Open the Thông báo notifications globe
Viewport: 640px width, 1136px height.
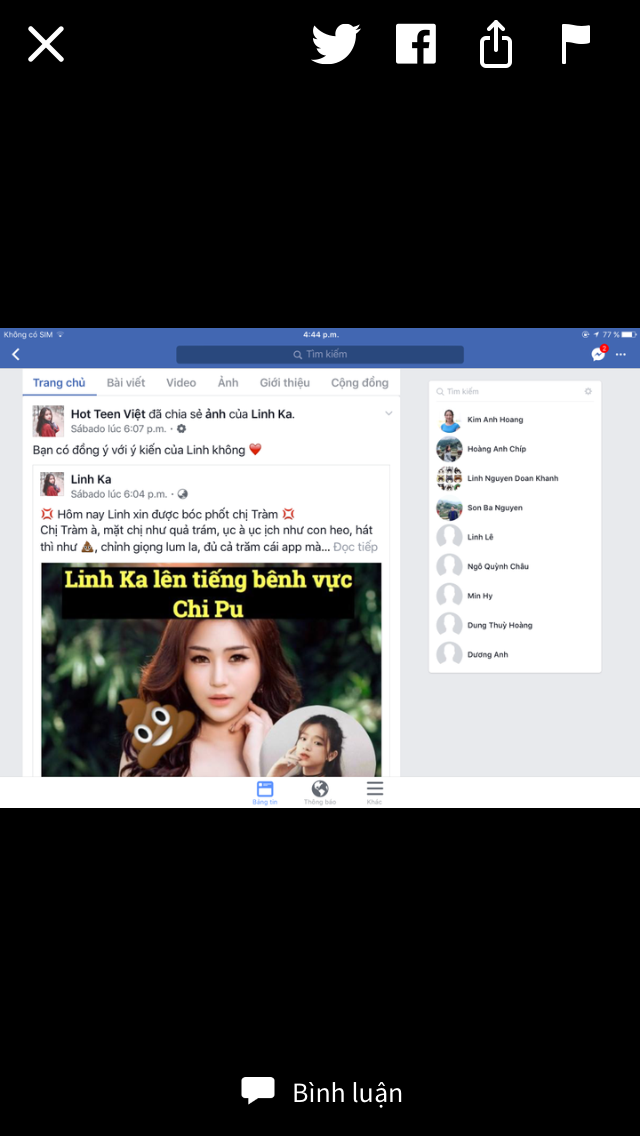320,793
